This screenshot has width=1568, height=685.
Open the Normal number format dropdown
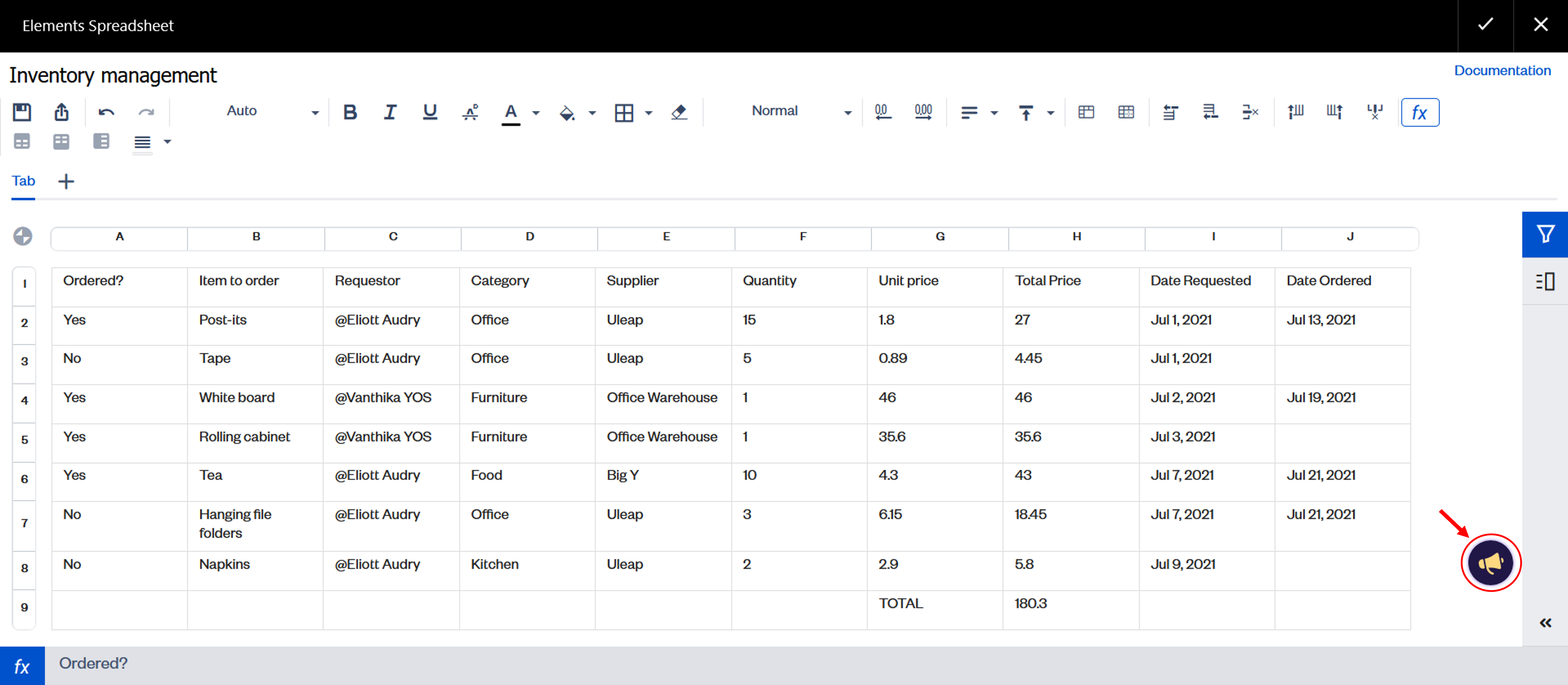[801, 111]
